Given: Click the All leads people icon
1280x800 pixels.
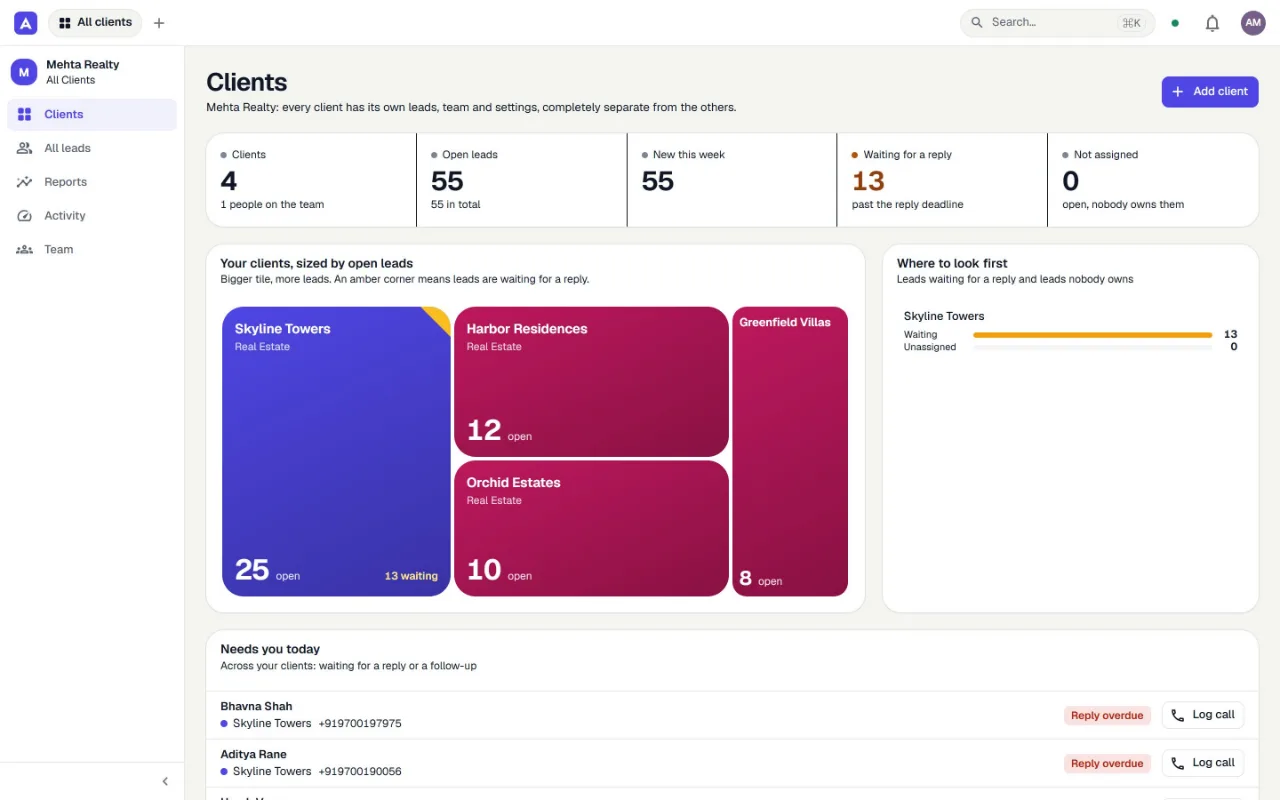Looking at the screenshot, I should 25,148.
